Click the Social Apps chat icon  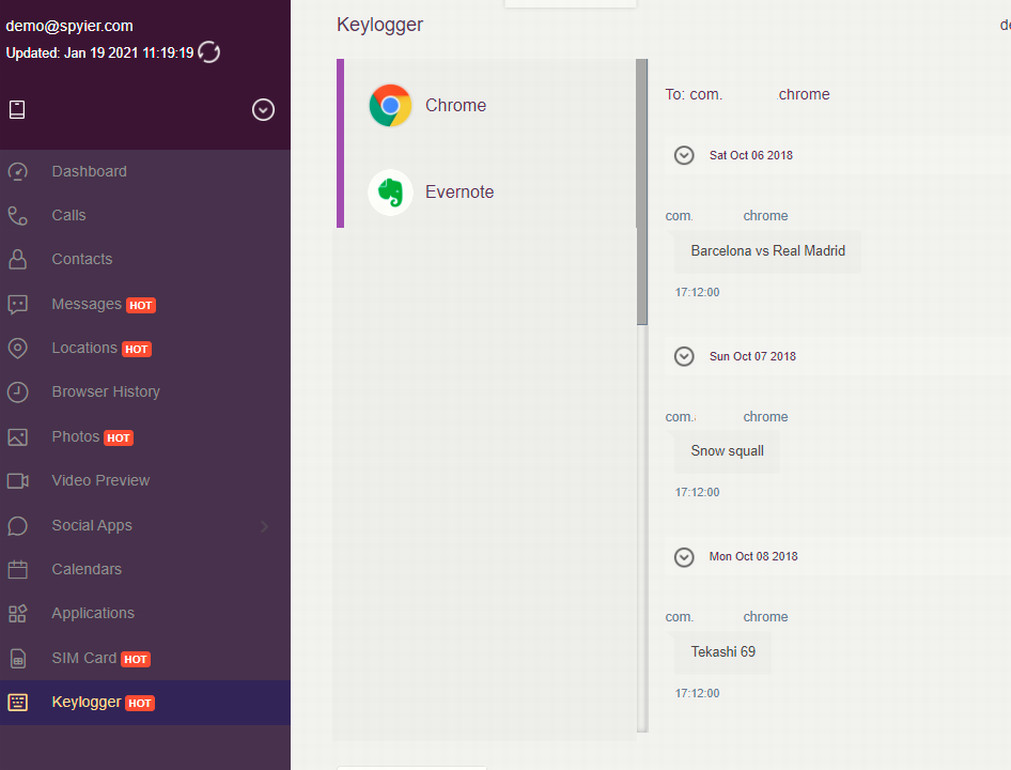tap(17, 526)
